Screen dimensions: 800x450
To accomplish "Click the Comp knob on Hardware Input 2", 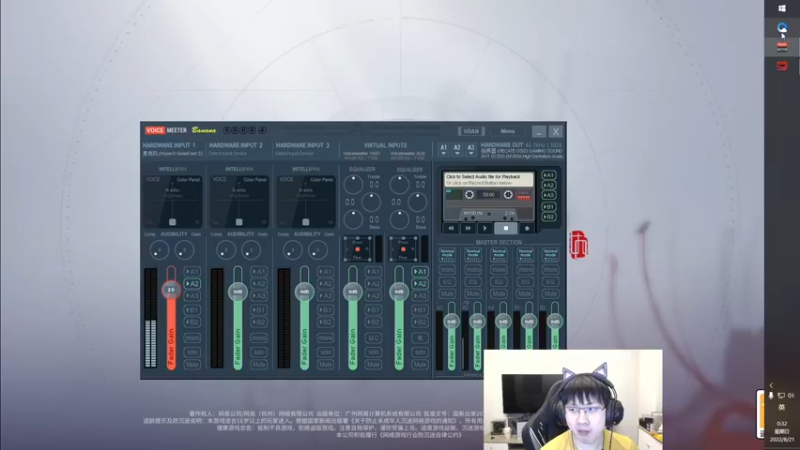I will [x=226, y=250].
